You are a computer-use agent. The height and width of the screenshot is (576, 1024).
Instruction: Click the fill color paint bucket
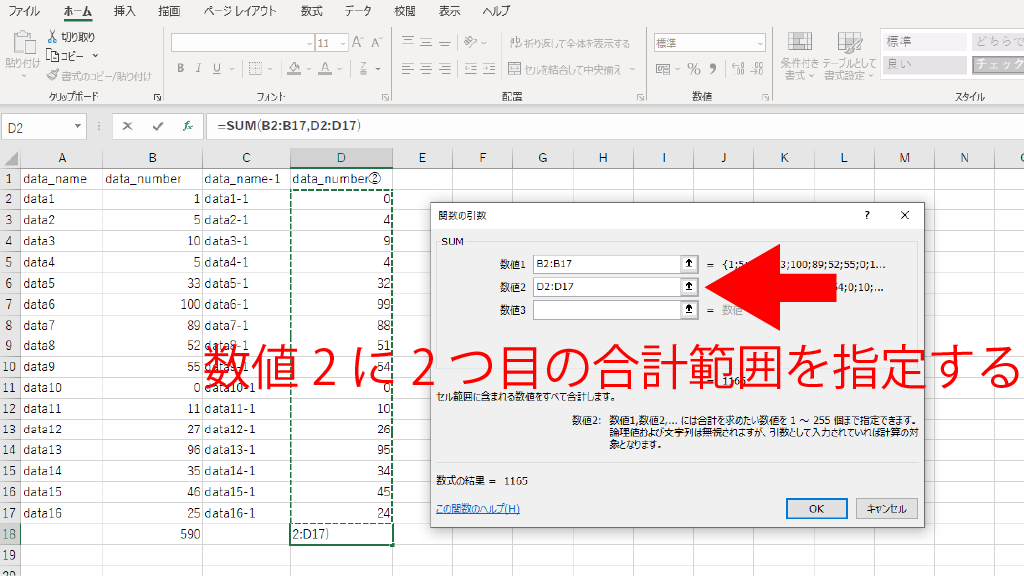294,69
